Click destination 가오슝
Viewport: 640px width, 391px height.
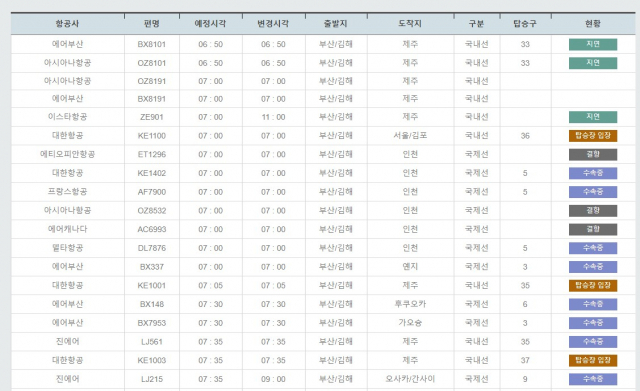tap(410, 323)
